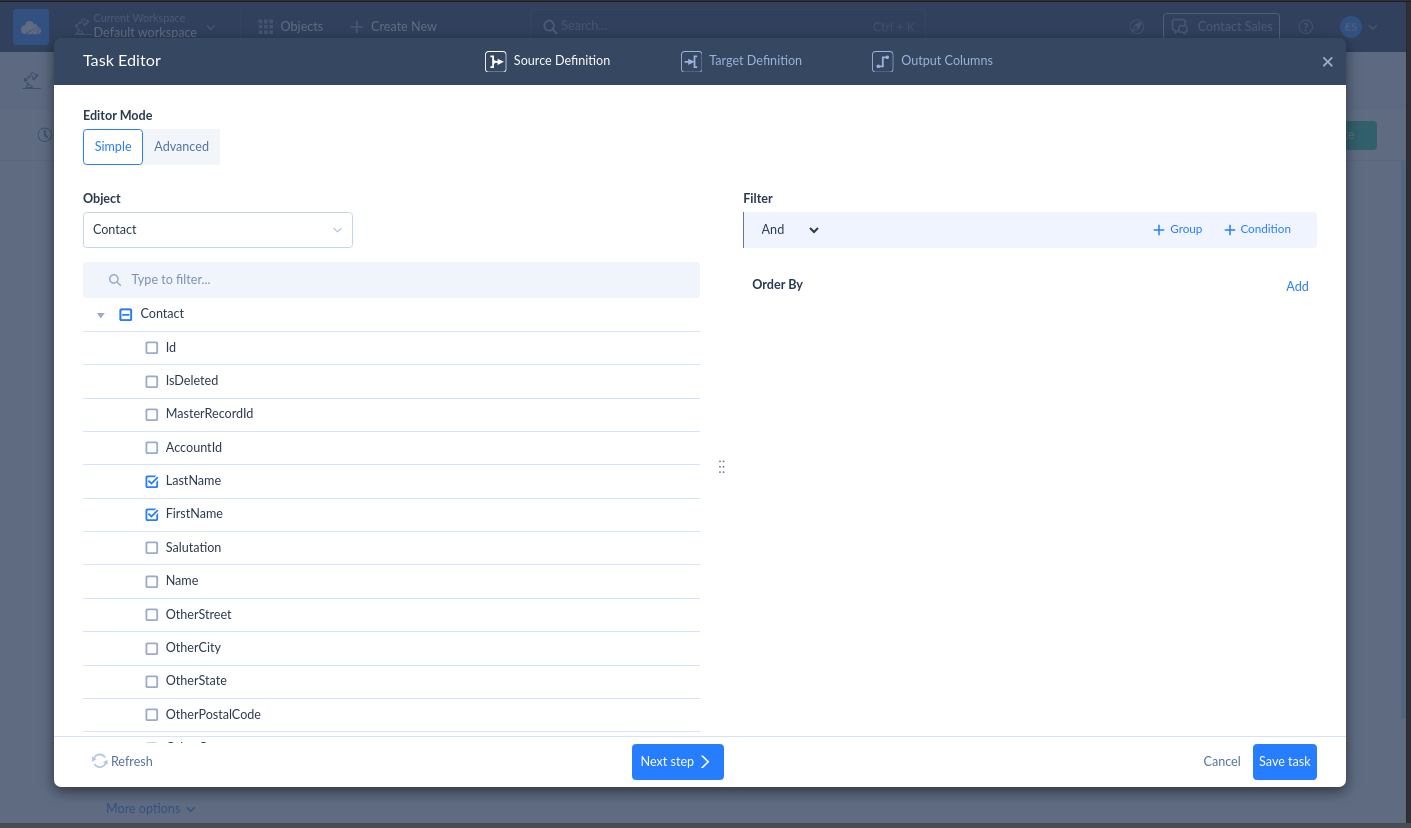Uncheck the LastName field
1411x828 pixels.
(151, 481)
